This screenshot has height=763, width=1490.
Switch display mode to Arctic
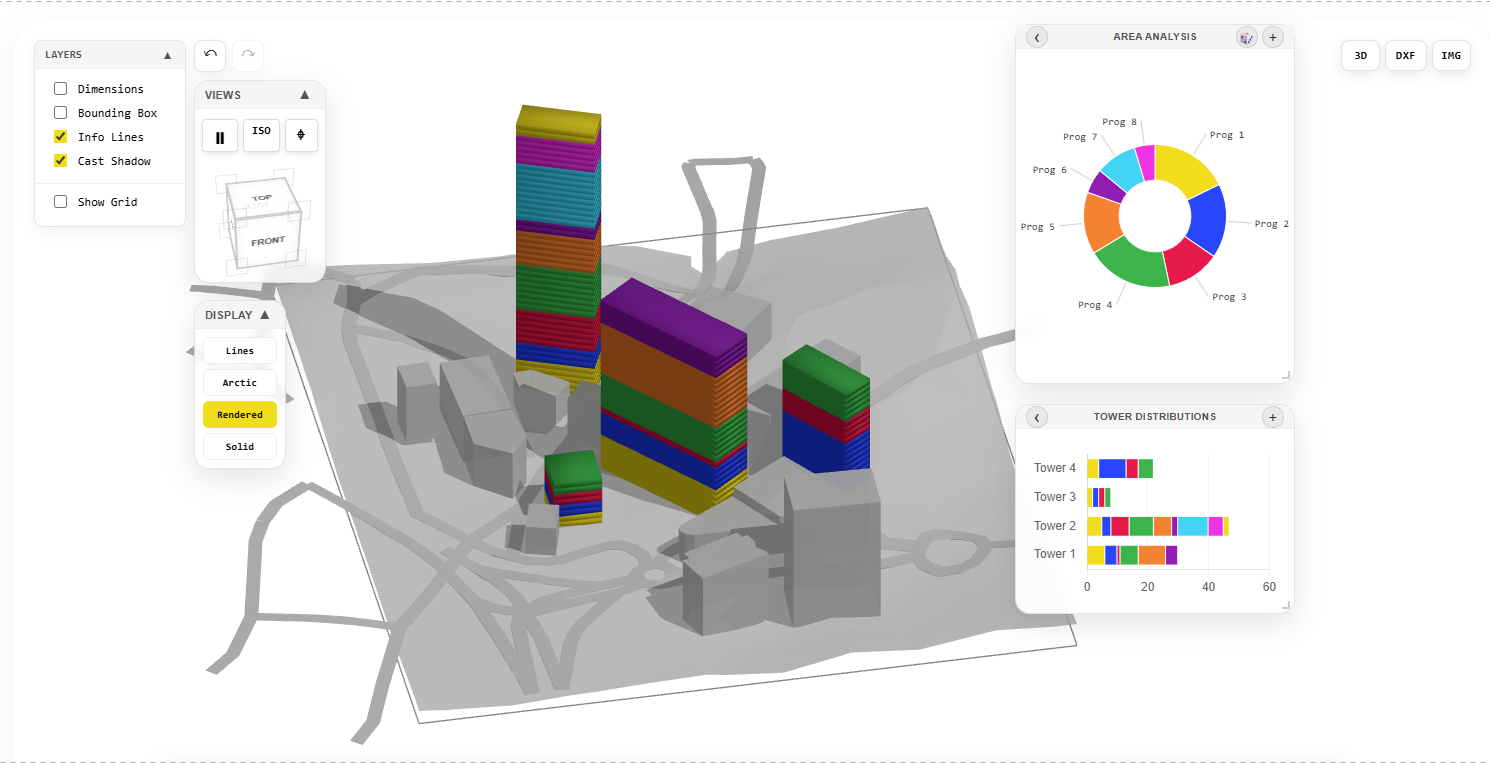[240, 383]
